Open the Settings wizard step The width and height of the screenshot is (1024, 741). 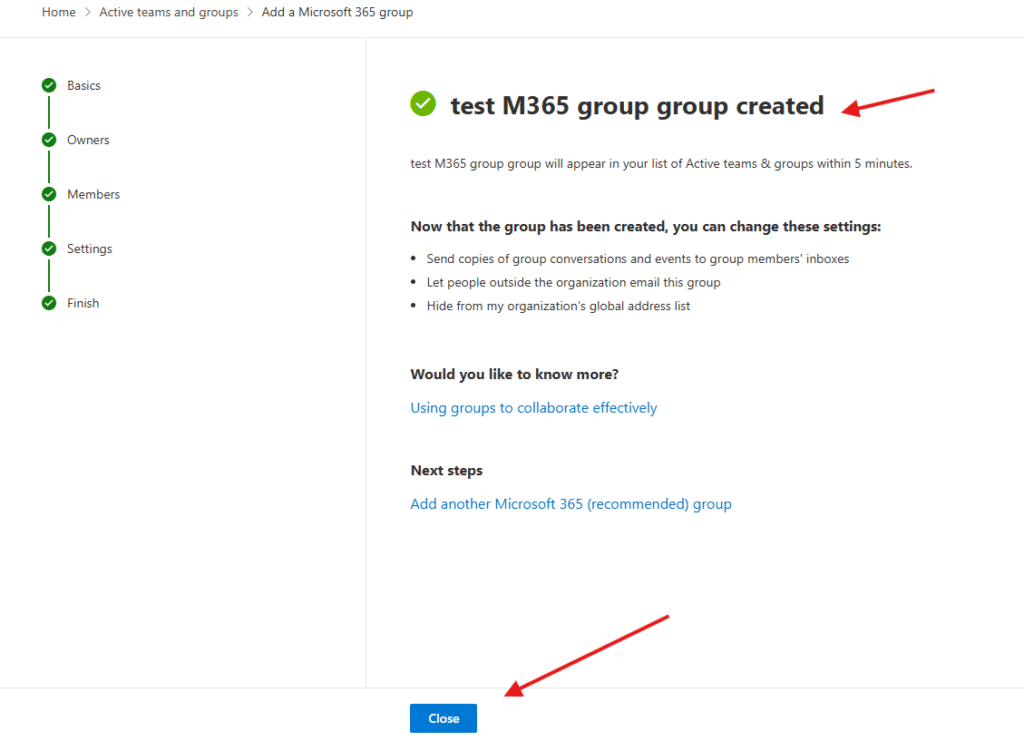click(90, 249)
